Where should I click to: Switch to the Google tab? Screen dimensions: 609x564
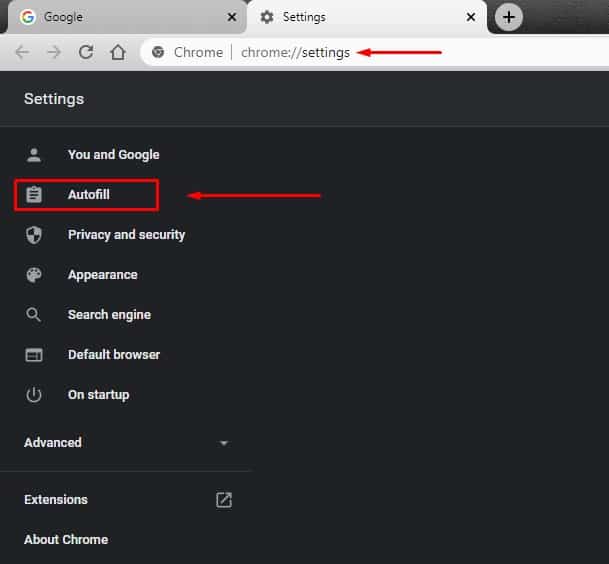(x=127, y=17)
